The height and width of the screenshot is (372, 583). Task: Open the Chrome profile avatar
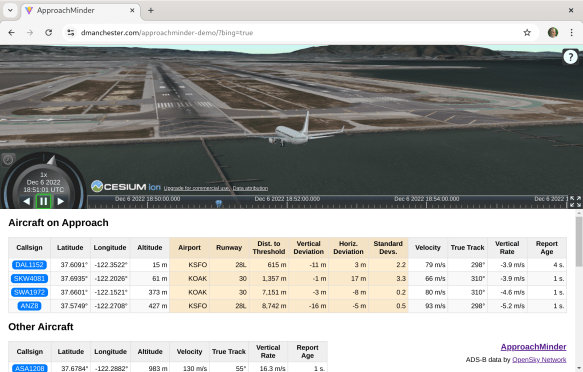click(553, 33)
